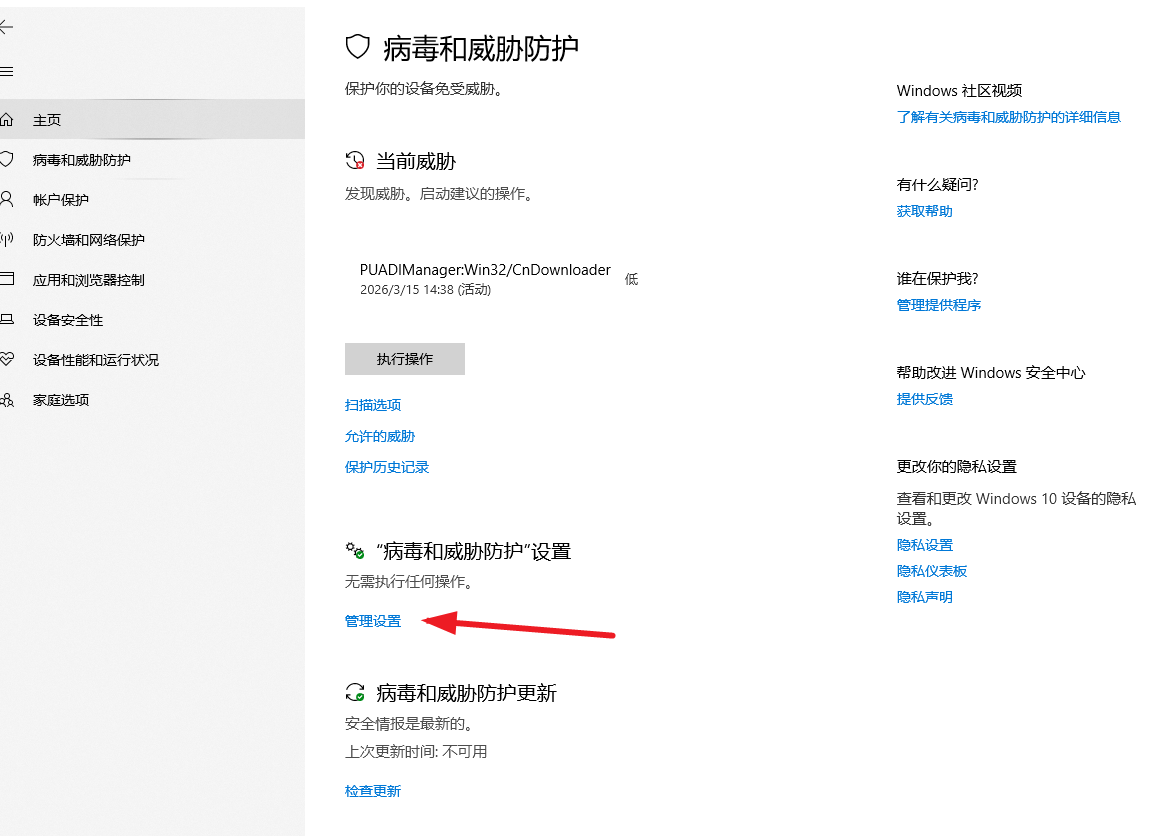Open the 扫描选项 link
Screen dimensions: 1166x836
click(373, 405)
